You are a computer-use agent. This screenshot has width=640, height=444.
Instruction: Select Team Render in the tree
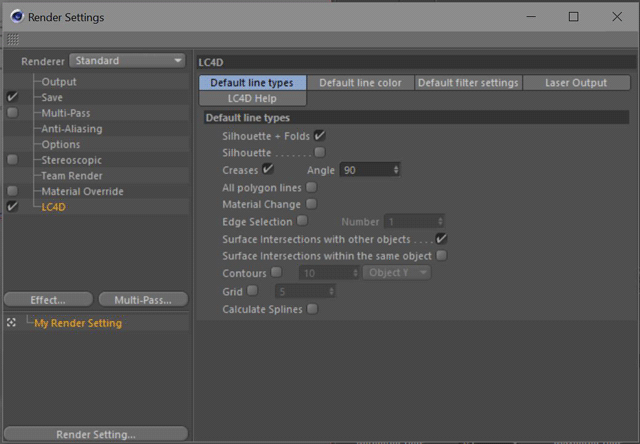(72, 176)
